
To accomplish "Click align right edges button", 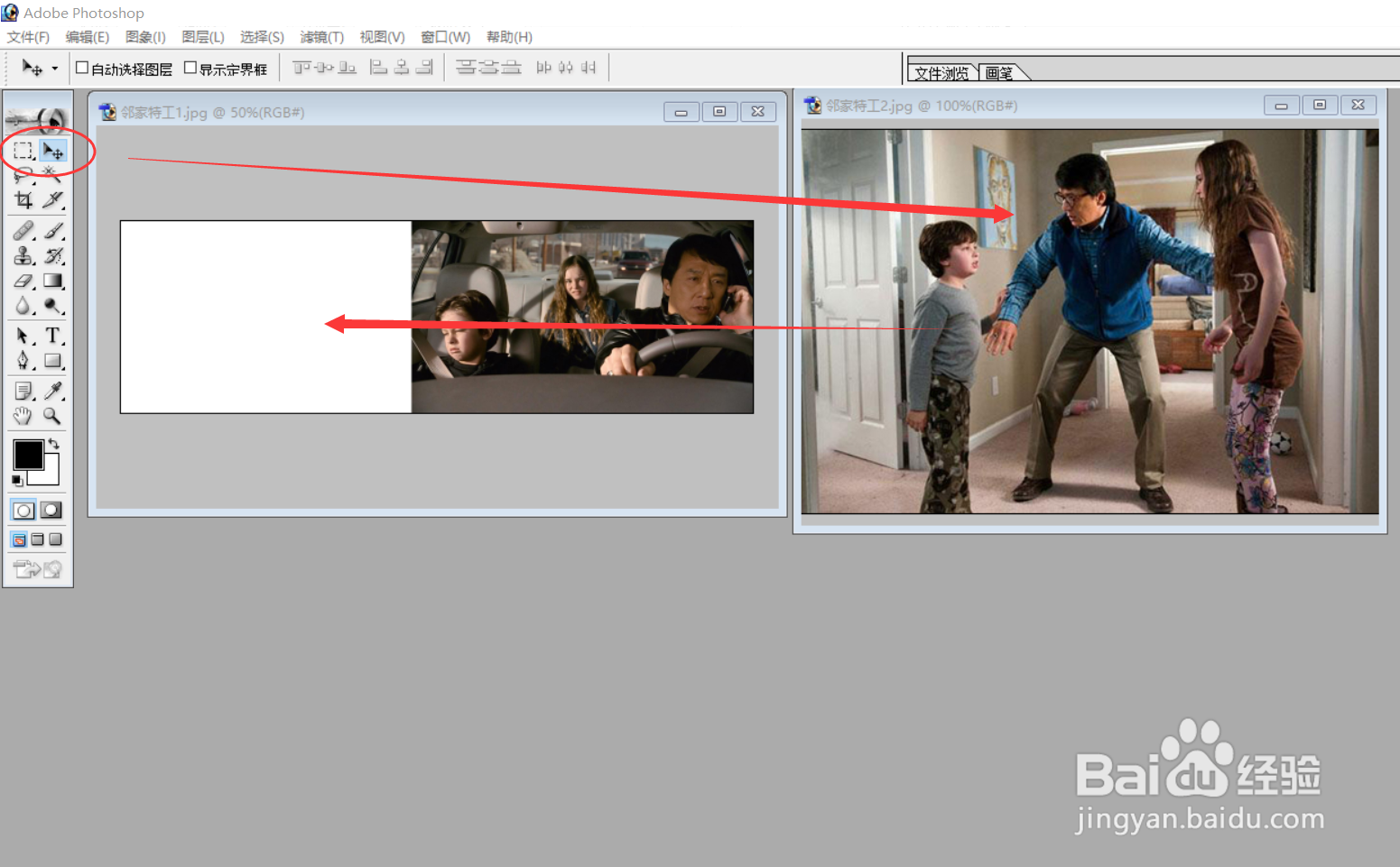I will (424, 68).
